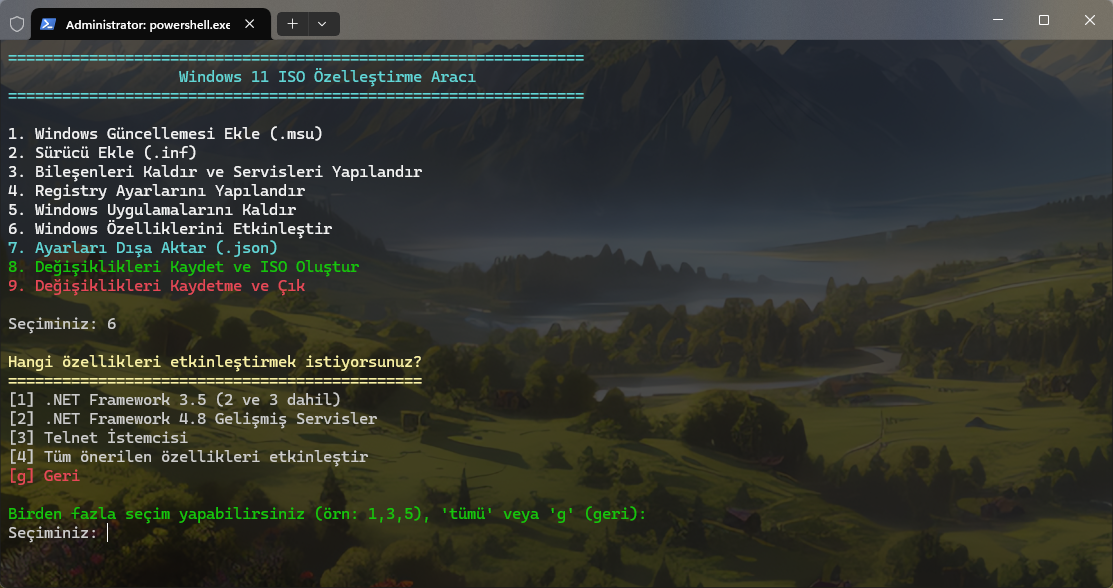Close the terminal window
The width and height of the screenshot is (1113, 588).
click(1090, 20)
